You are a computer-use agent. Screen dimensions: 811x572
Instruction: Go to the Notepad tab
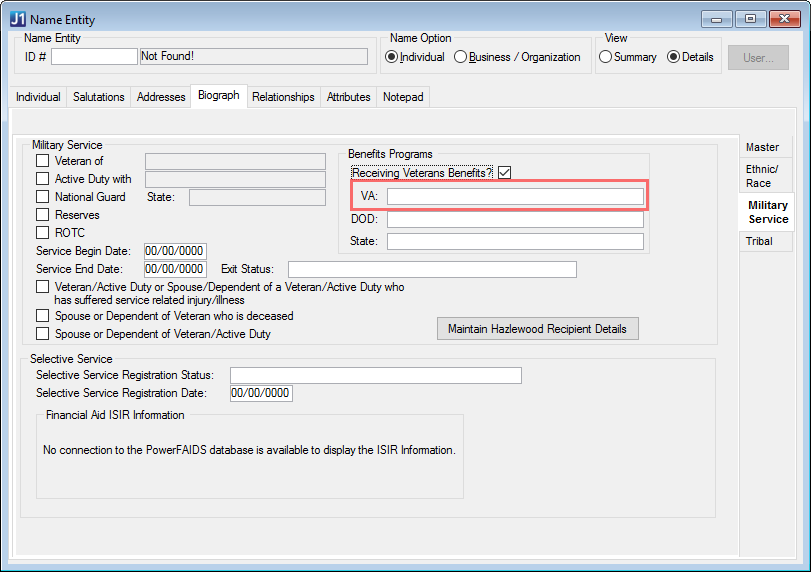coord(403,97)
